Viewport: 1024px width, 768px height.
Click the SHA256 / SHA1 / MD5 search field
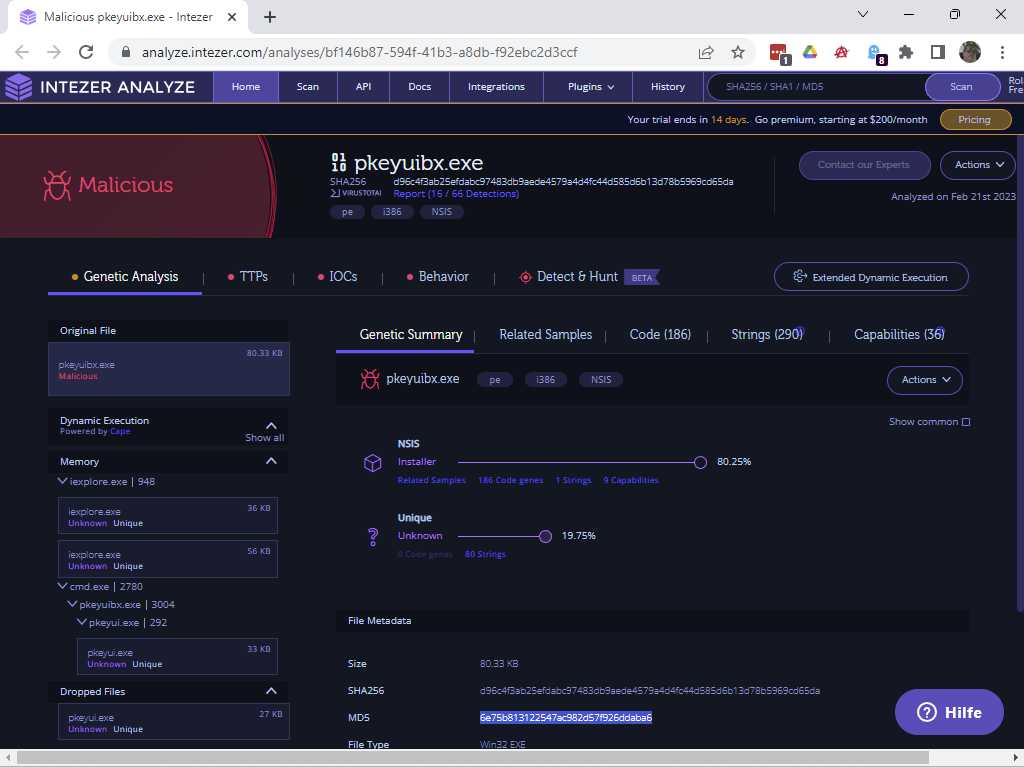point(815,87)
